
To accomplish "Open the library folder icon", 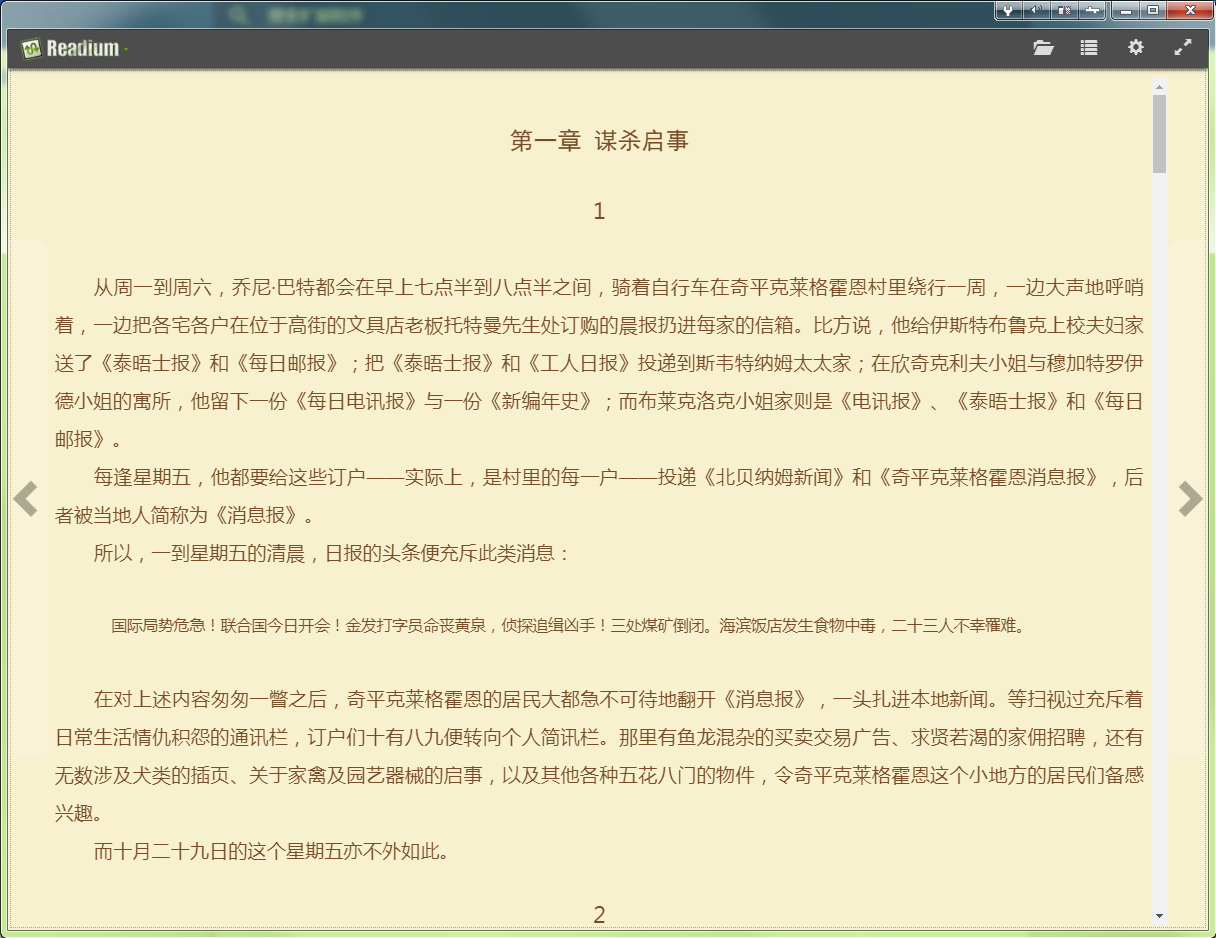I will (1043, 48).
